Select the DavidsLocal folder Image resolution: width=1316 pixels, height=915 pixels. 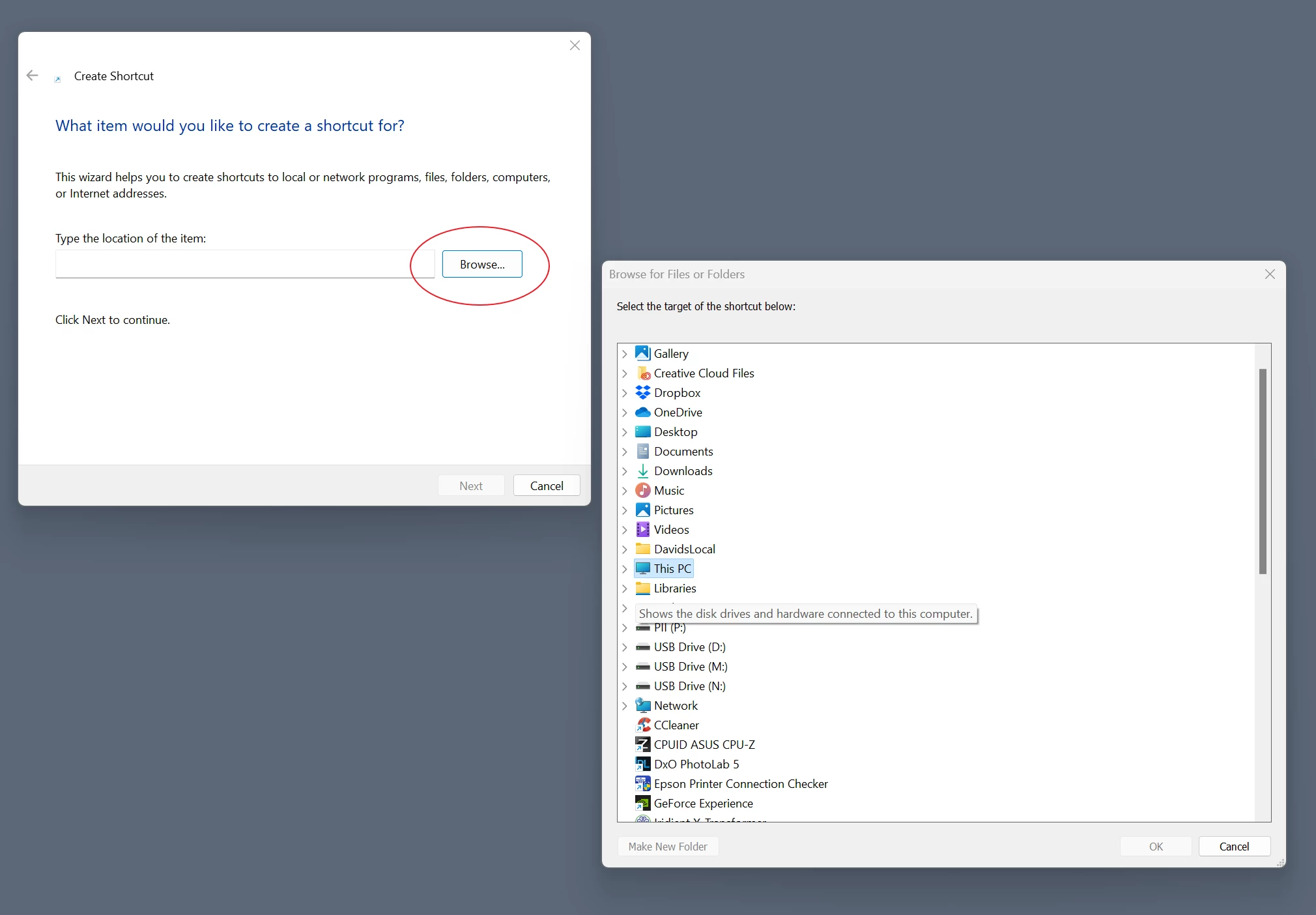(684, 549)
